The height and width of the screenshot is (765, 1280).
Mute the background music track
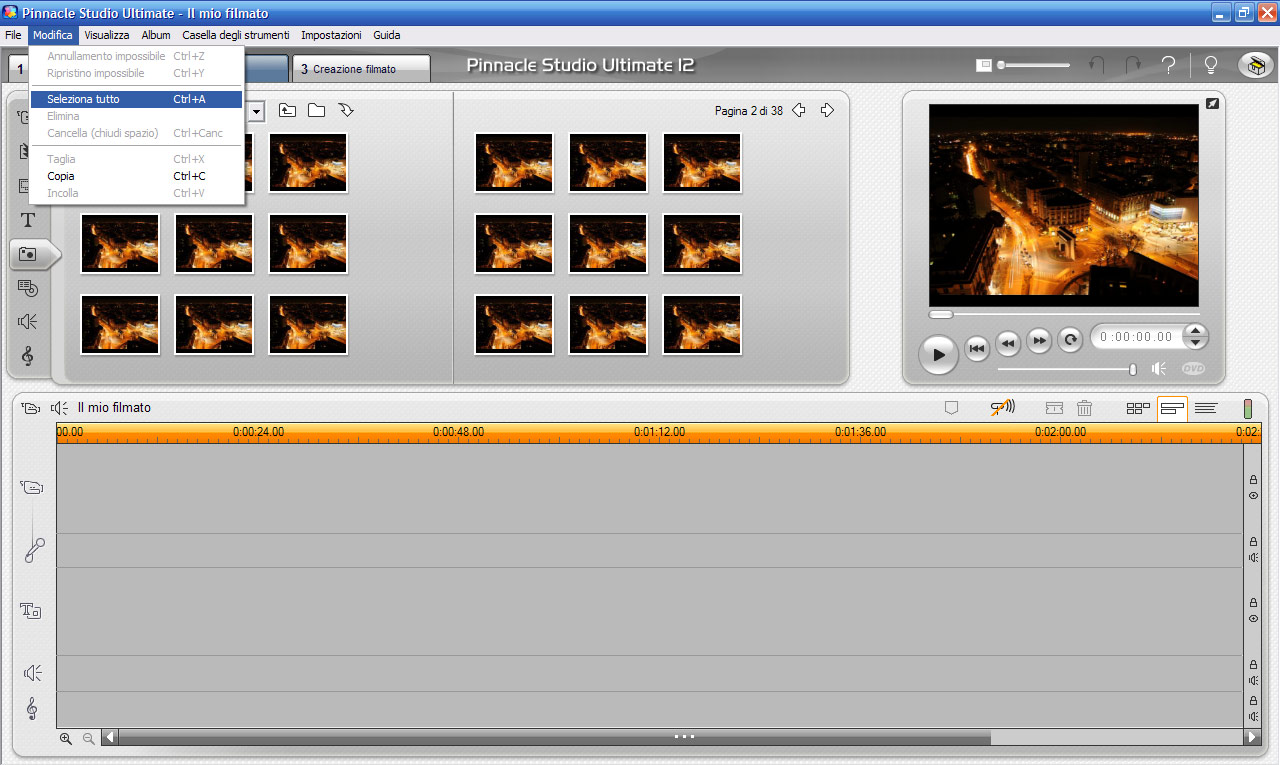pyautogui.click(x=1253, y=716)
